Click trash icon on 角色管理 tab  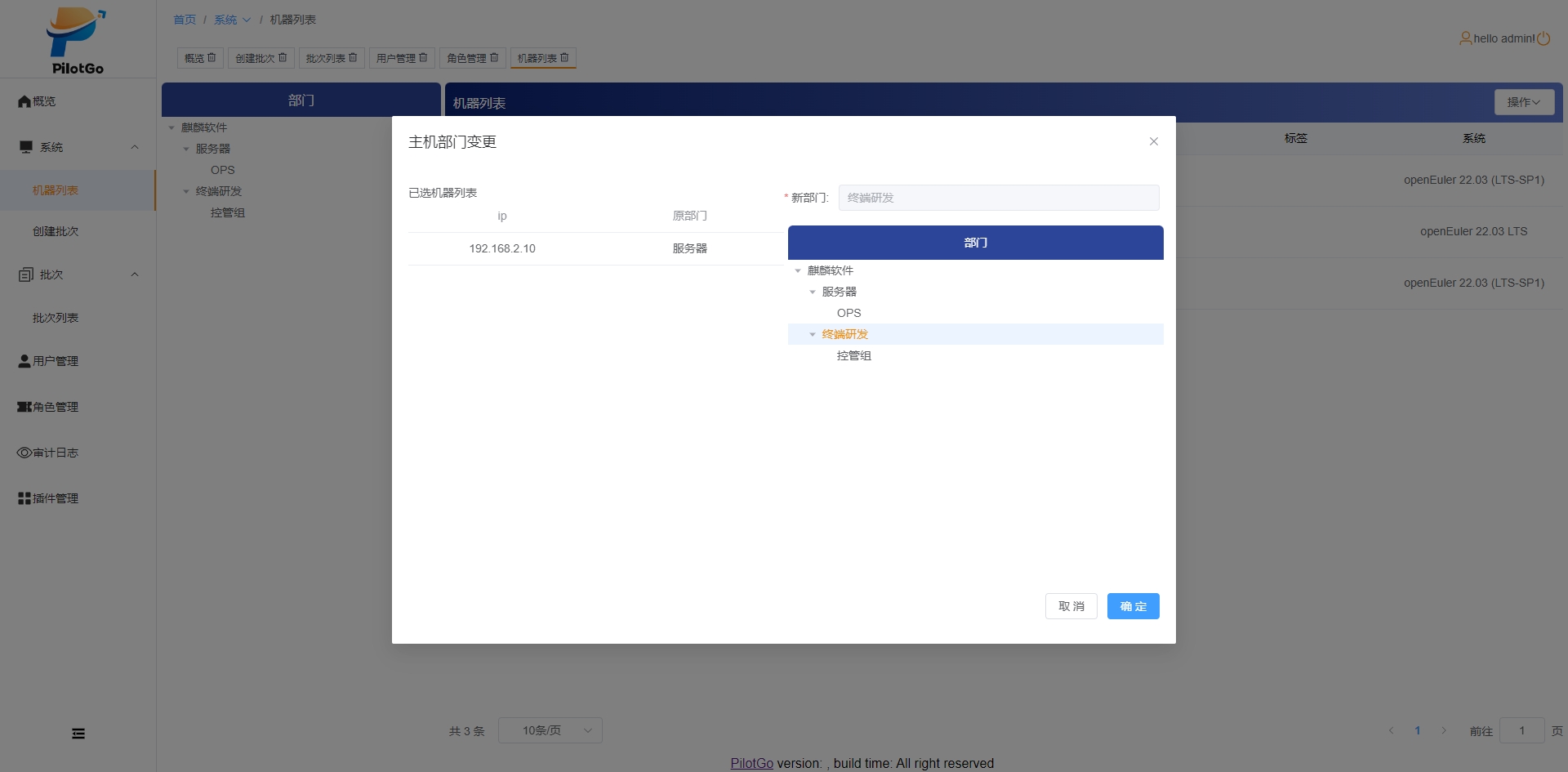point(494,58)
